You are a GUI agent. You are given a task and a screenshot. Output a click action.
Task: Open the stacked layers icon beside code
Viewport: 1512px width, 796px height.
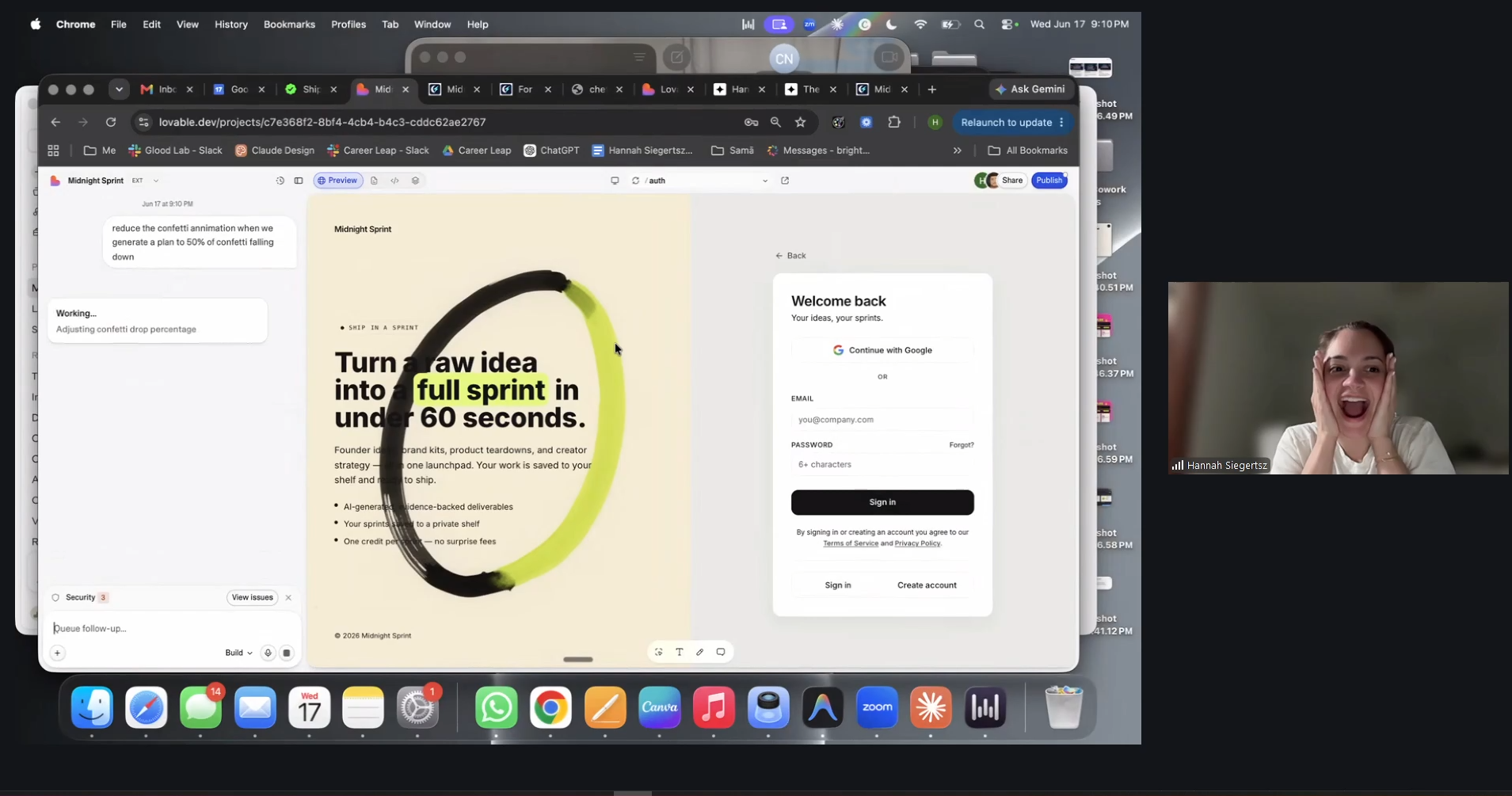coord(415,181)
